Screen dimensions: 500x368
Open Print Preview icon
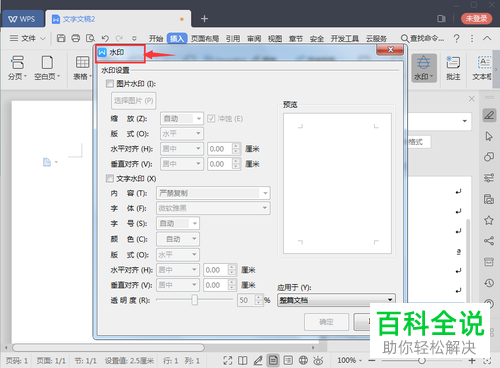point(90,38)
